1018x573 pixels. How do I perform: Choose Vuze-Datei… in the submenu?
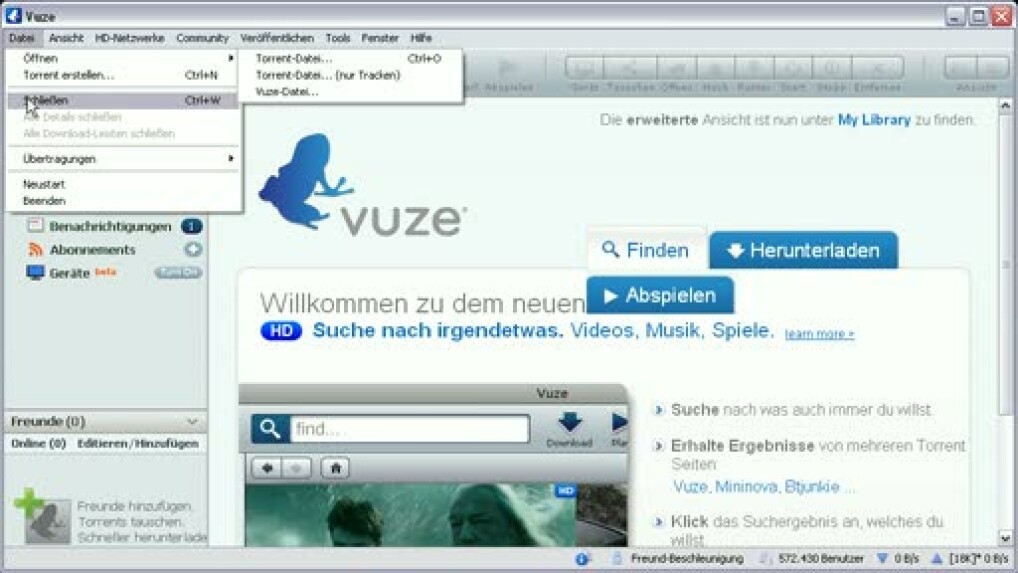[287, 91]
